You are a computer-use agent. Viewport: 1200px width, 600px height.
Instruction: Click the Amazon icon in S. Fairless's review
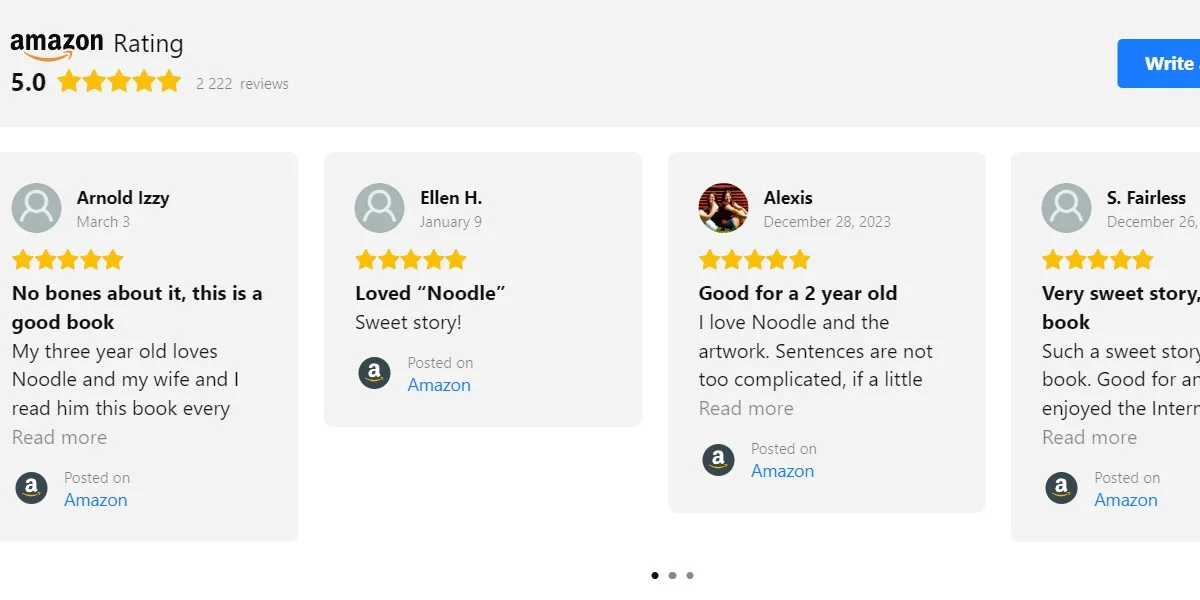pos(1061,489)
